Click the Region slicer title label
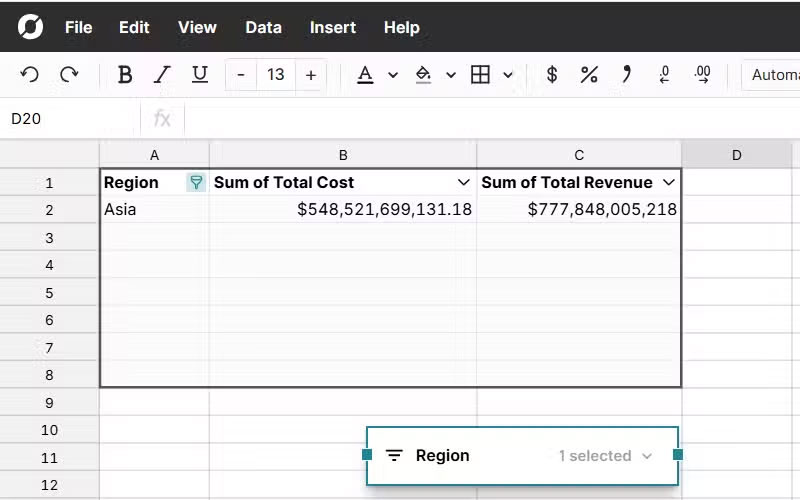Image resolution: width=800 pixels, height=500 pixels. 442,456
